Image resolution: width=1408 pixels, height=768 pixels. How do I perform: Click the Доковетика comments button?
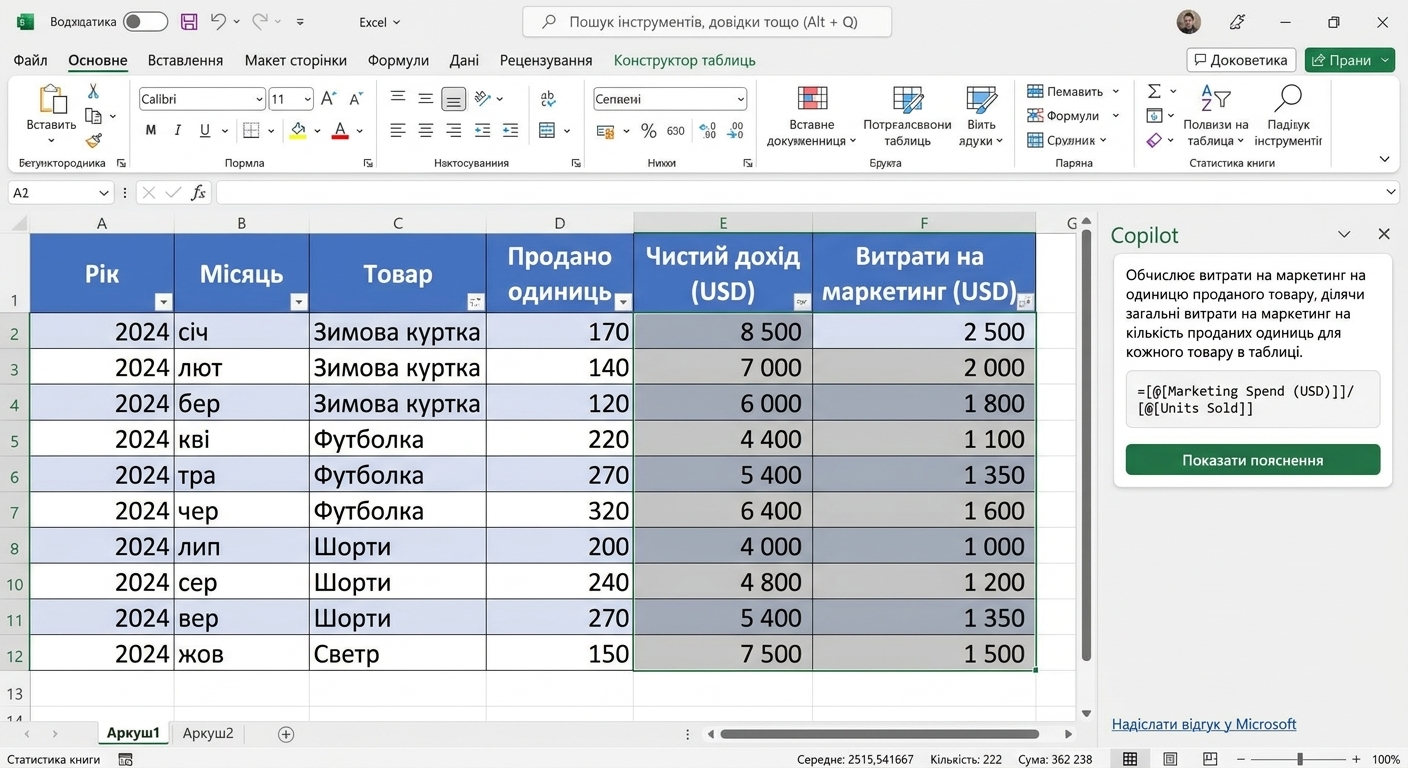point(1241,60)
